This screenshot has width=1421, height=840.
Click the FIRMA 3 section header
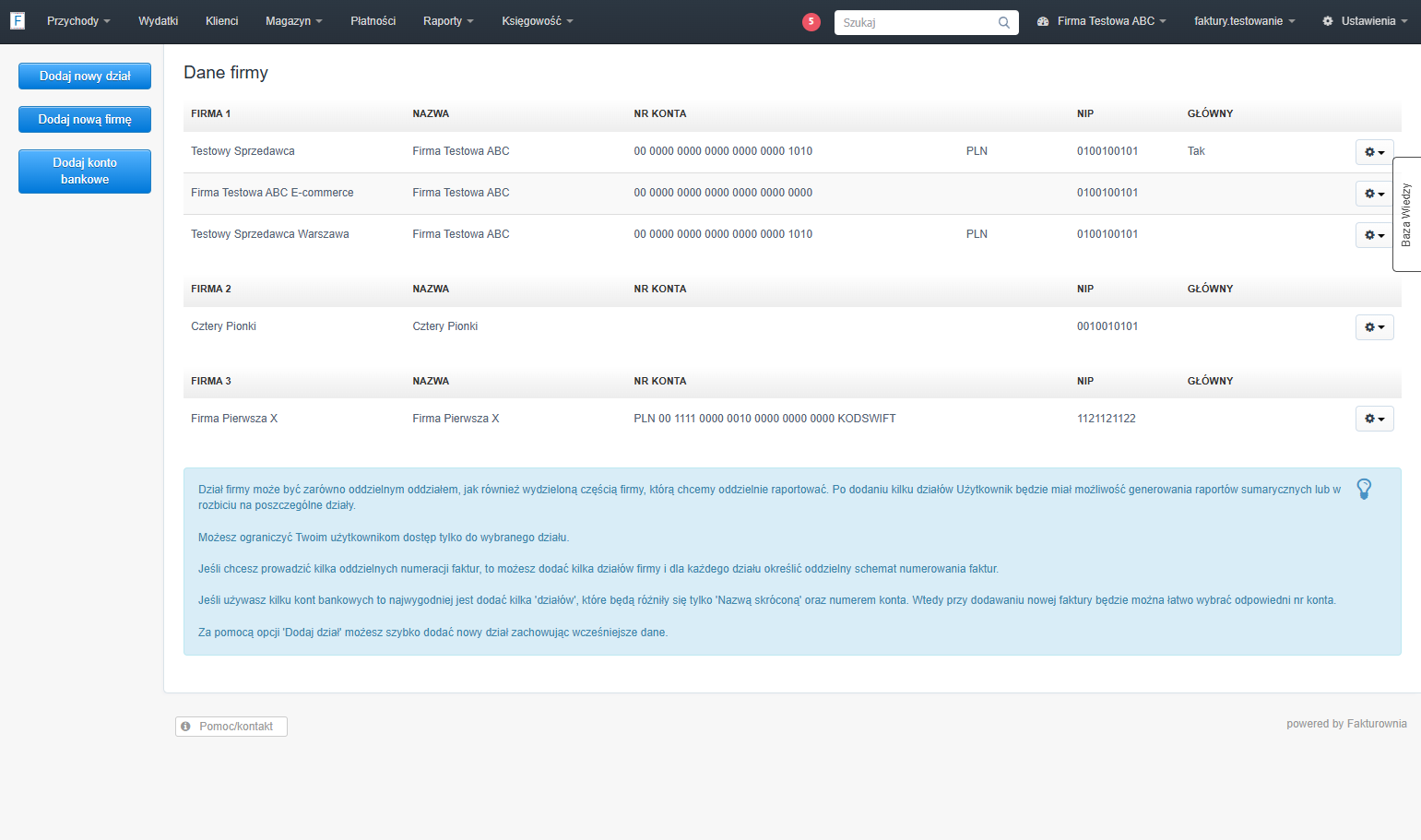(211, 381)
